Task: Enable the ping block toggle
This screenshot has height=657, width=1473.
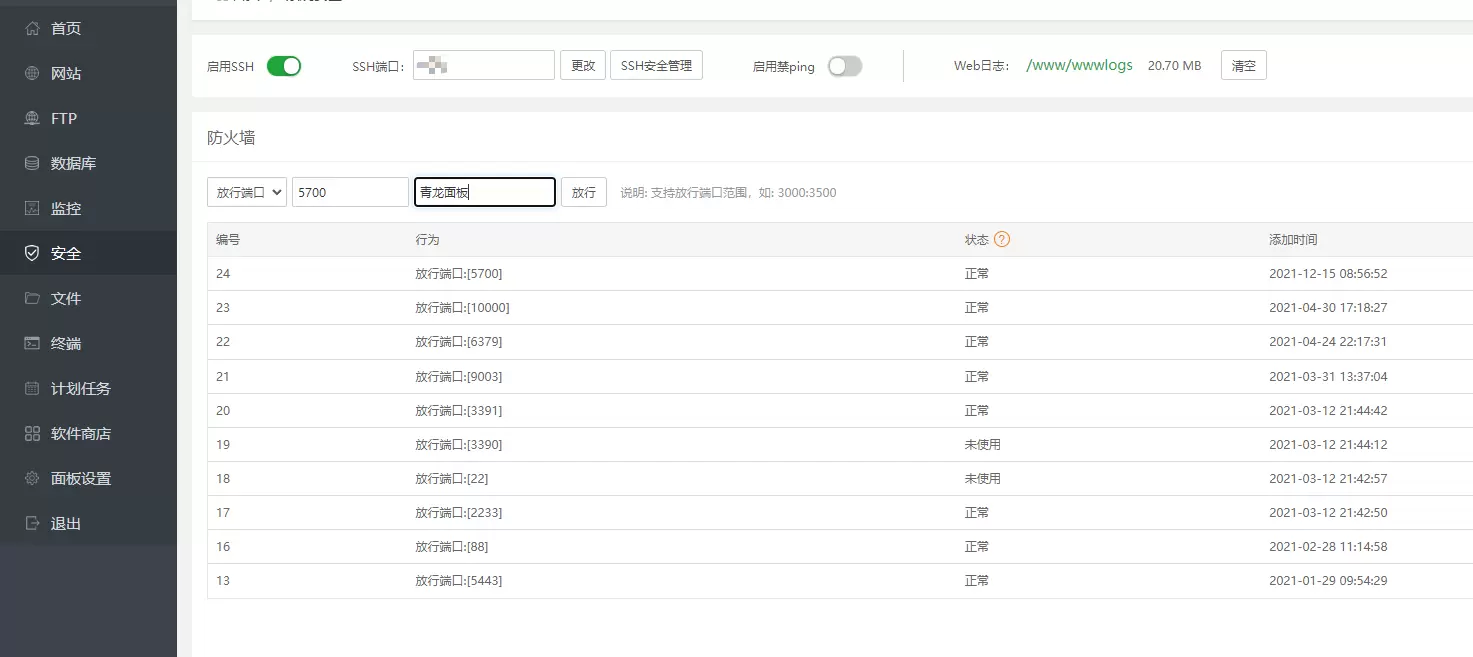Action: tap(844, 66)
